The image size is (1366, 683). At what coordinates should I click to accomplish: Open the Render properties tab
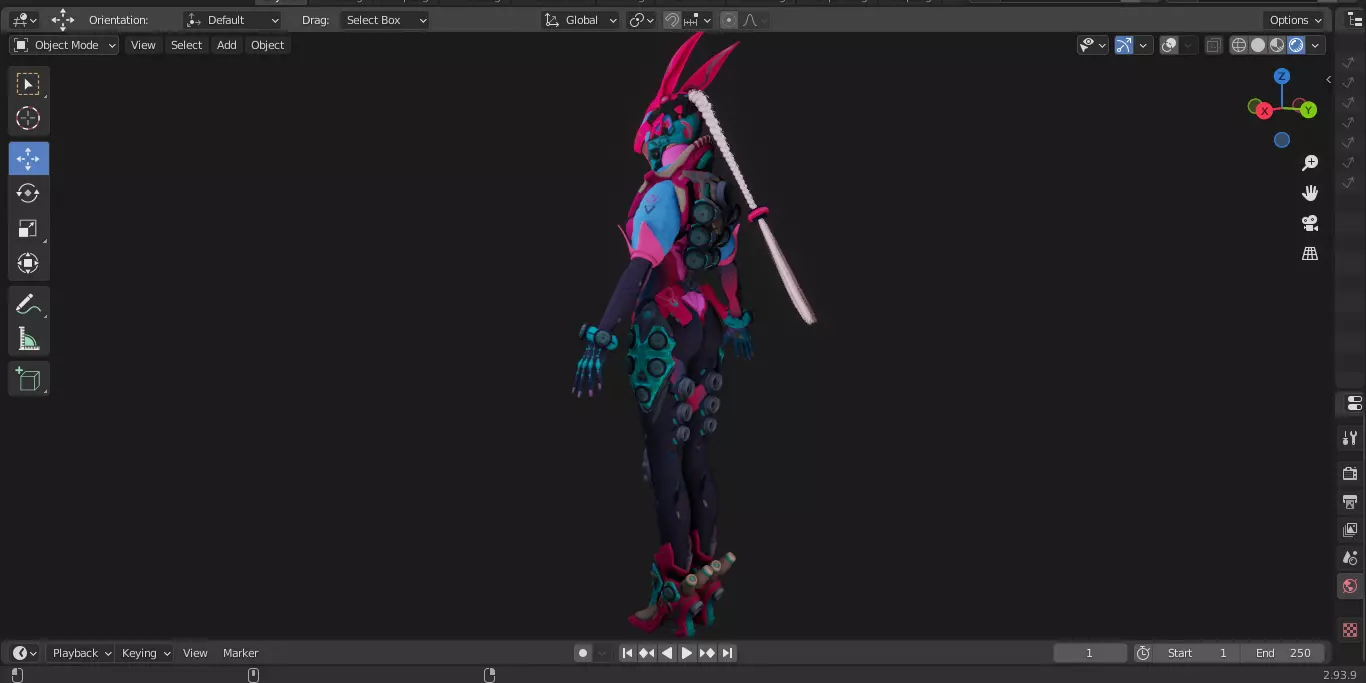click(x=1350, y=473)
